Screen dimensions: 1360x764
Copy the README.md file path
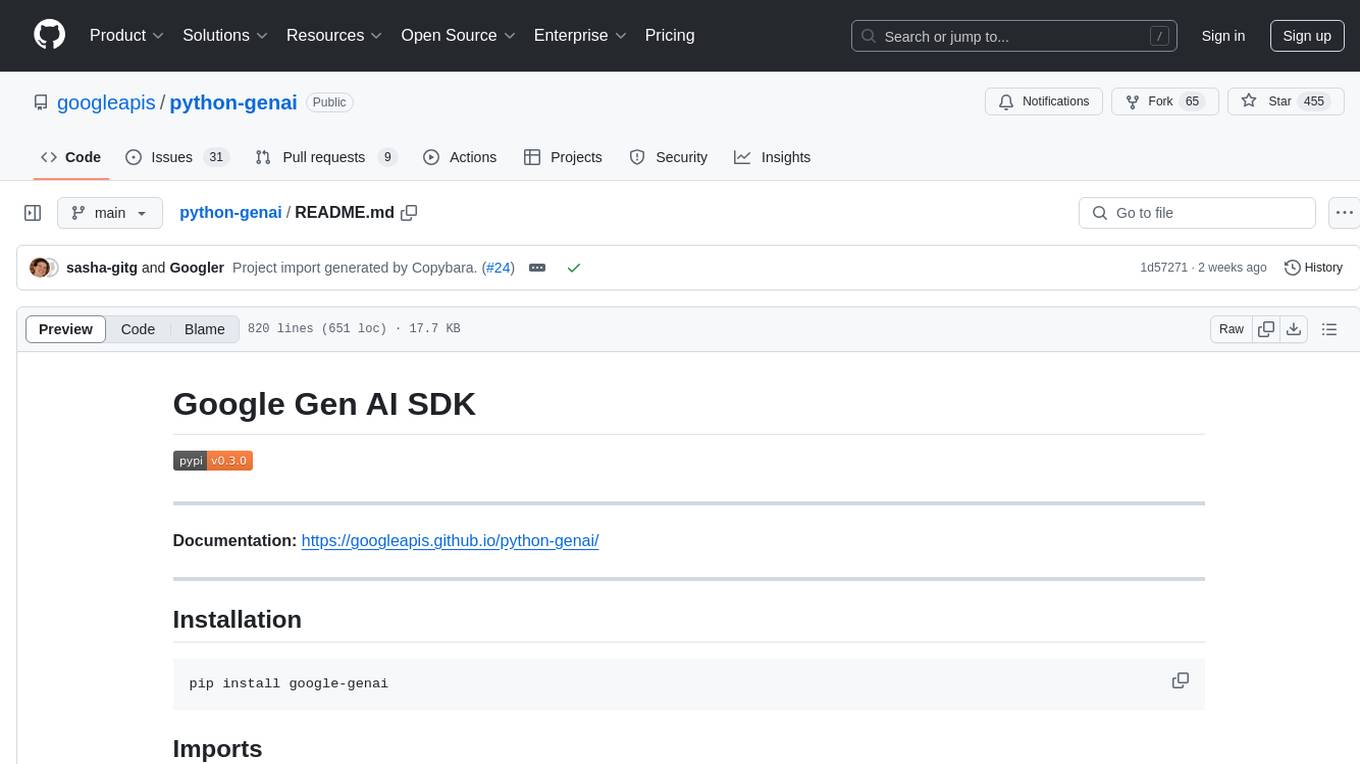(409, 213)
